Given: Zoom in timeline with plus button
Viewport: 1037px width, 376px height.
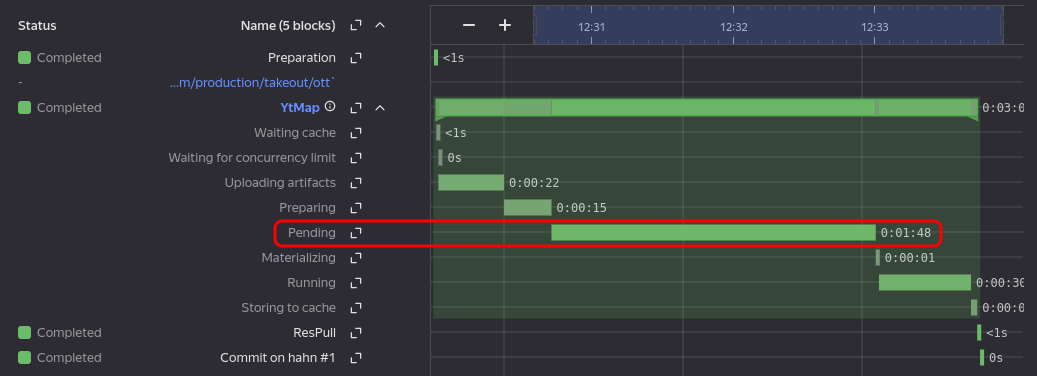Looking at the screenshot, I should pos(505,25).
